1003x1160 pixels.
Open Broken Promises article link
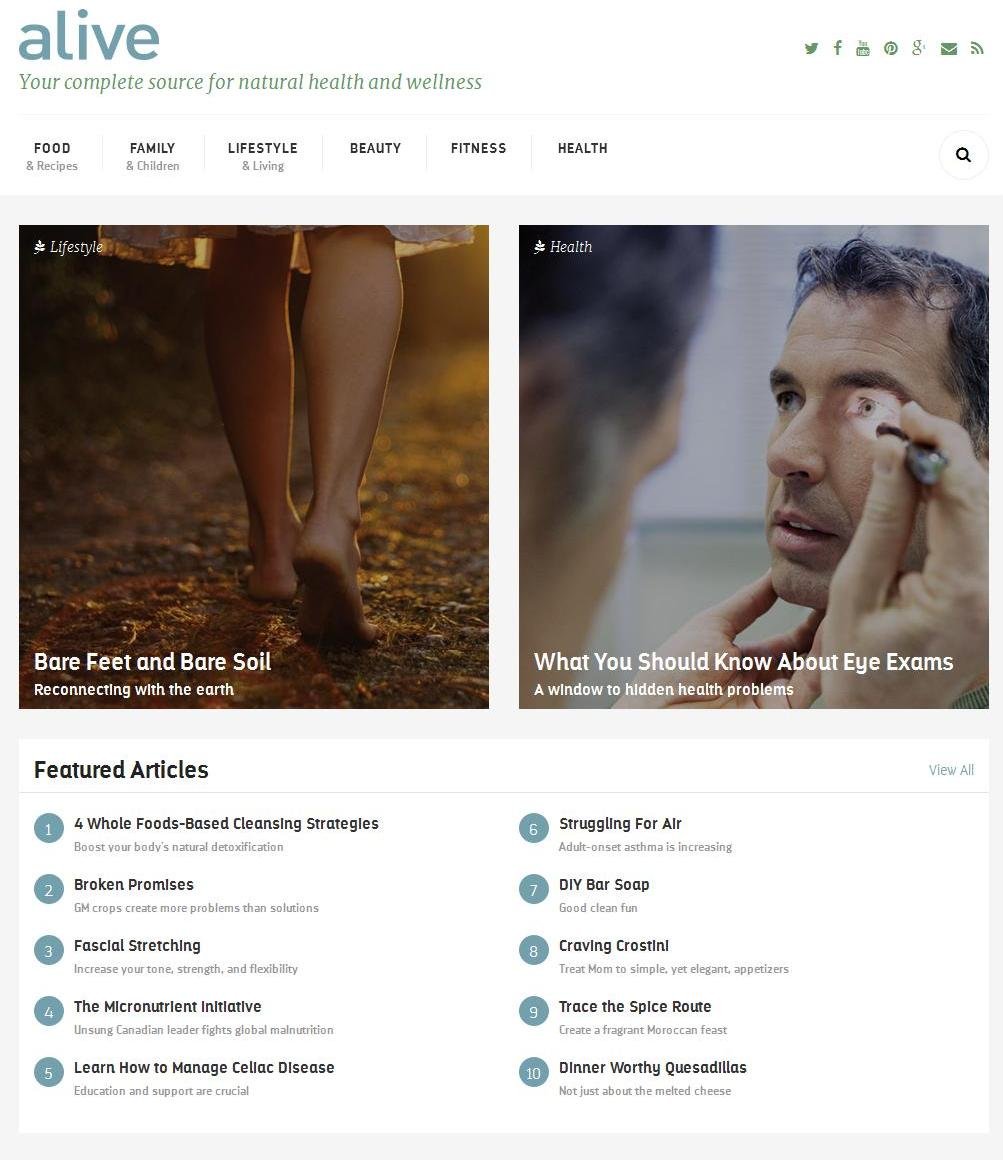point(134,885)
